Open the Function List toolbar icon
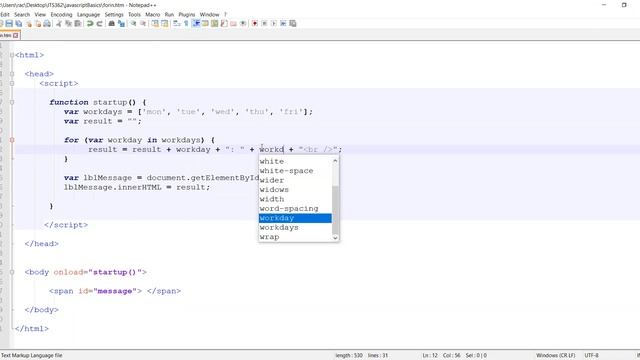Viewport: 640px width, 360px height. [x=224, y=24]
